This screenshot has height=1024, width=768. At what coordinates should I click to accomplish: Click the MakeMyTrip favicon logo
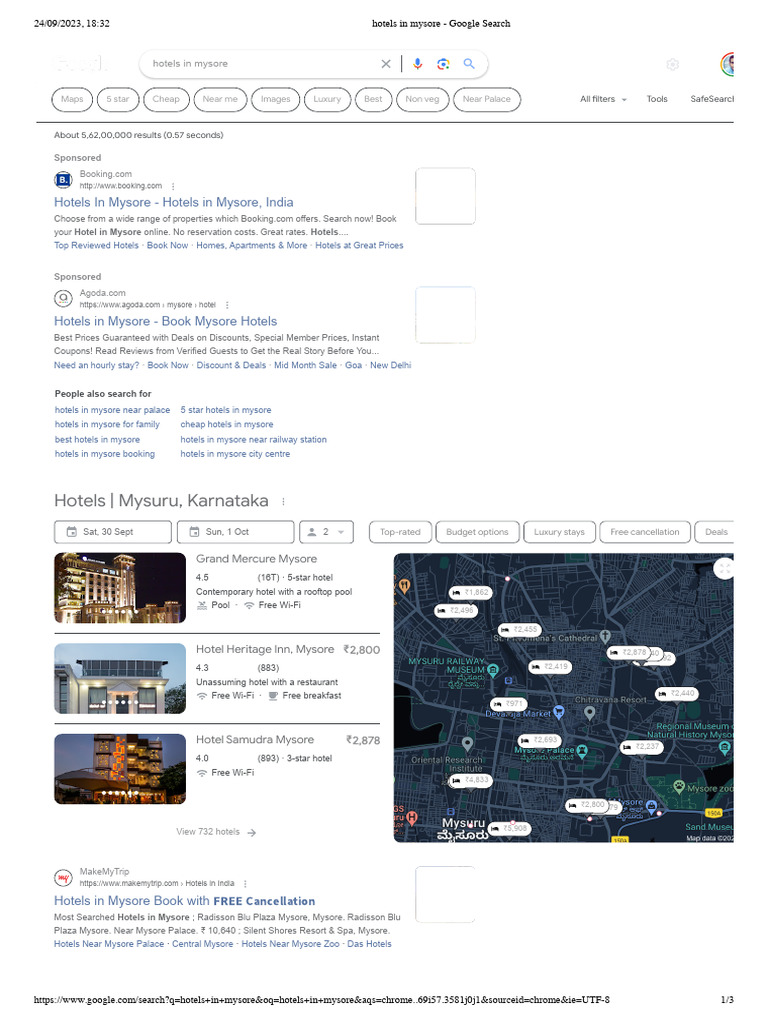[63, 878]
